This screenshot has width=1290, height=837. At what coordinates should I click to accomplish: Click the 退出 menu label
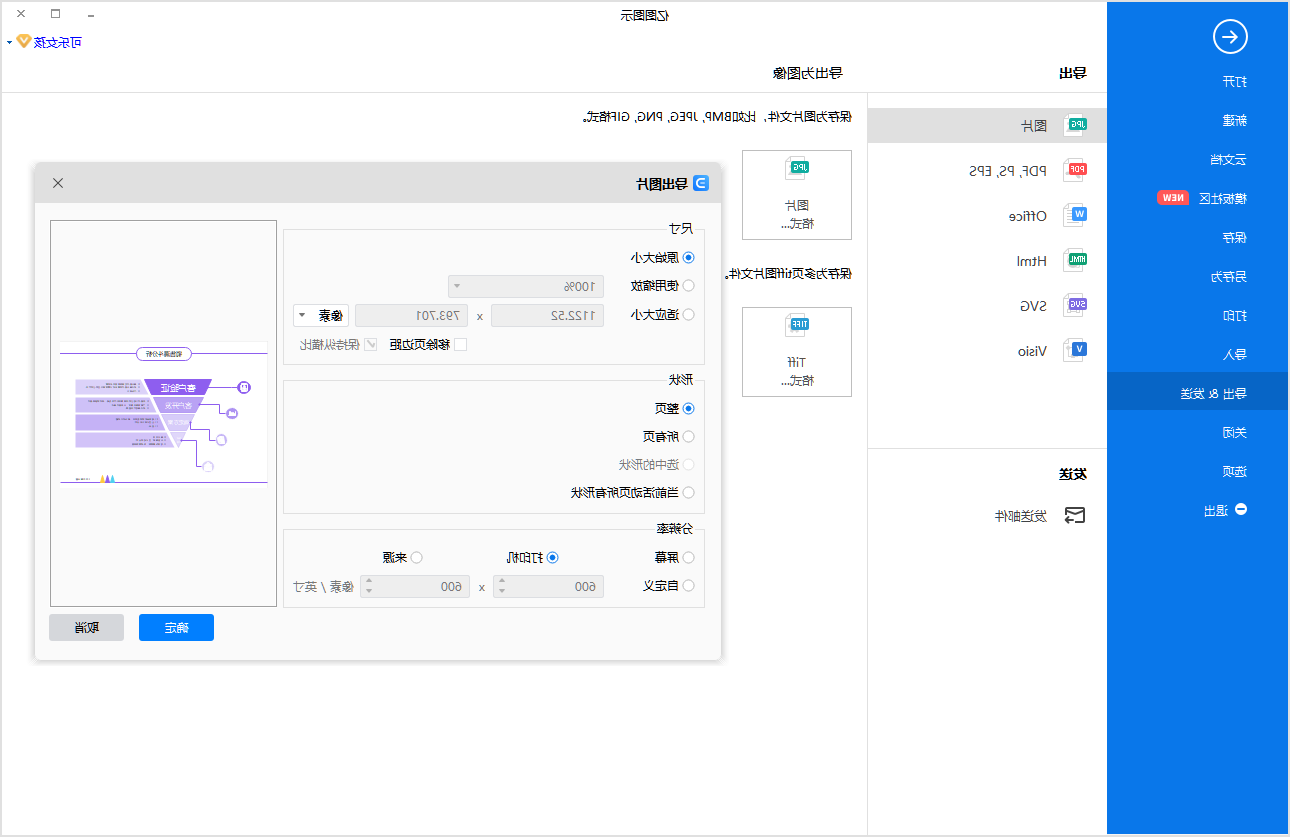(1214, 510)
